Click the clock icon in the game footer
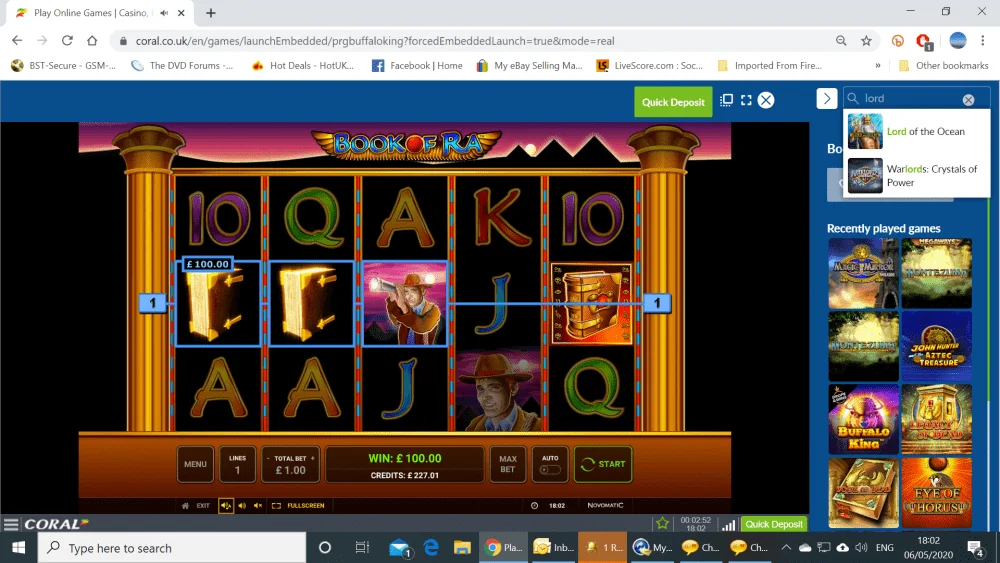The width and height of the screenshot is (1000, 563). pos(534,506)
